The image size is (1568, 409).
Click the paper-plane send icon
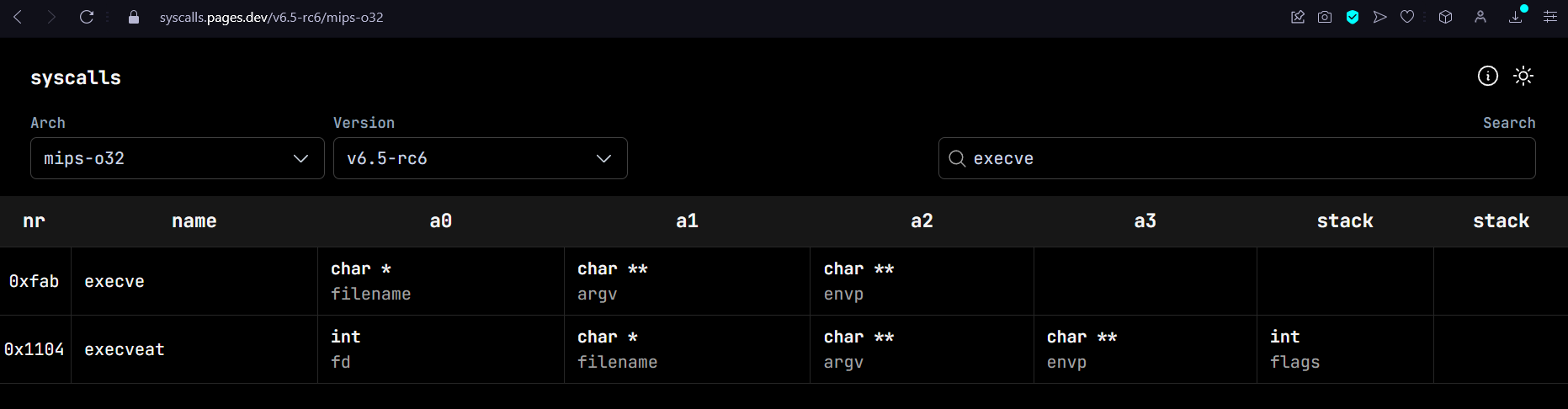1379,17
